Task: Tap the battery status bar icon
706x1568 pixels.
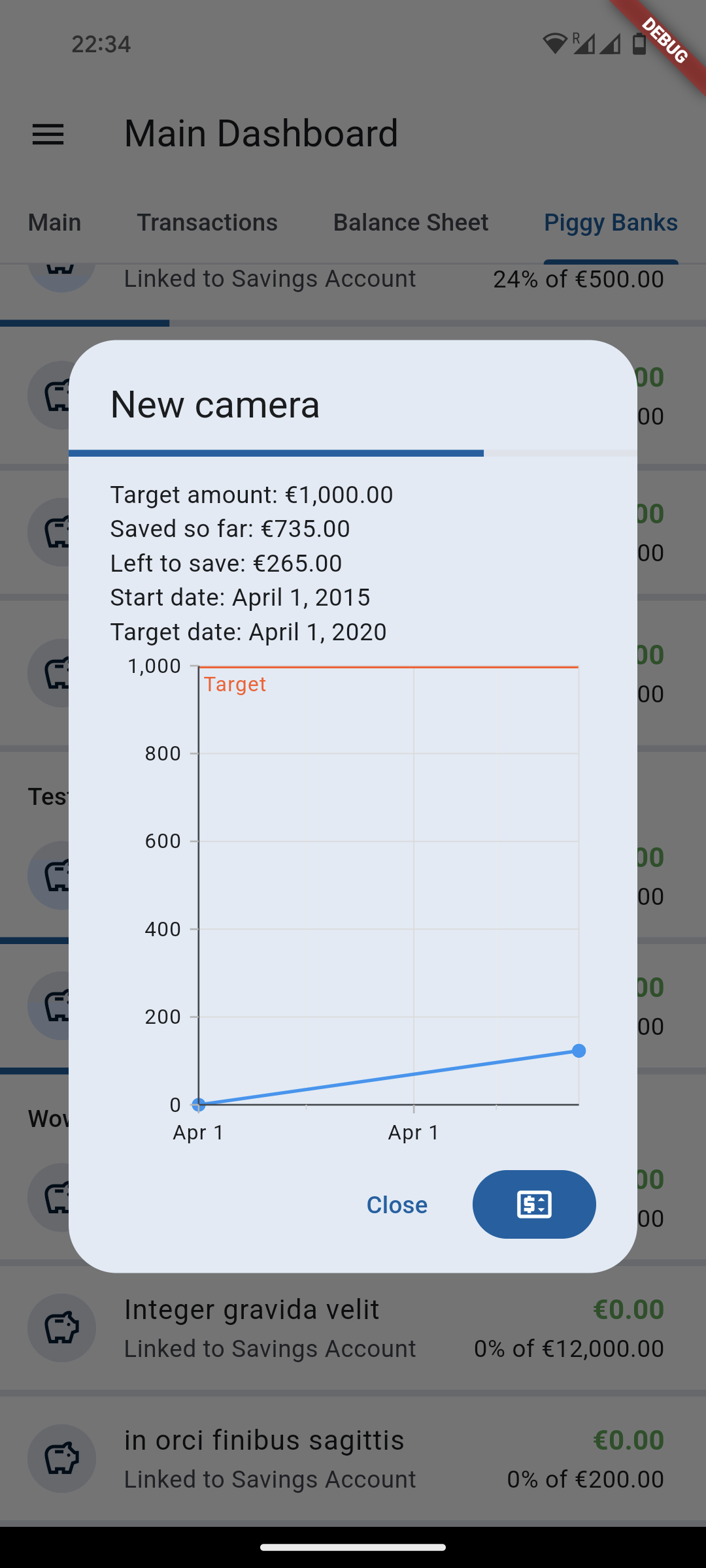Action: click(x=639, y=43)
